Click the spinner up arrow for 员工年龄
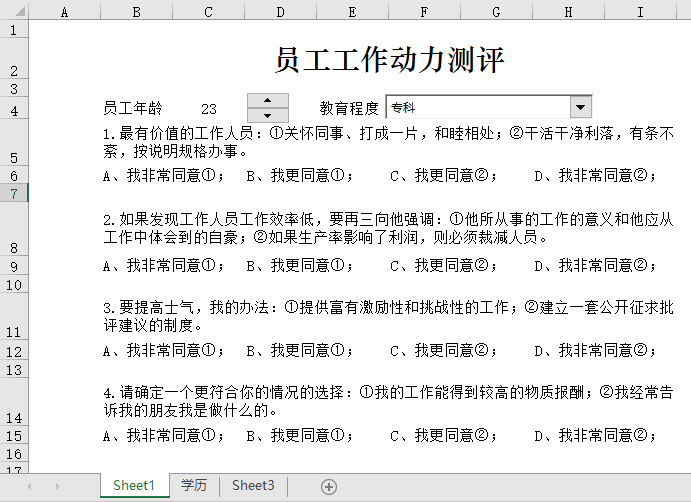691x502 pixels. [x=267, y=100]
